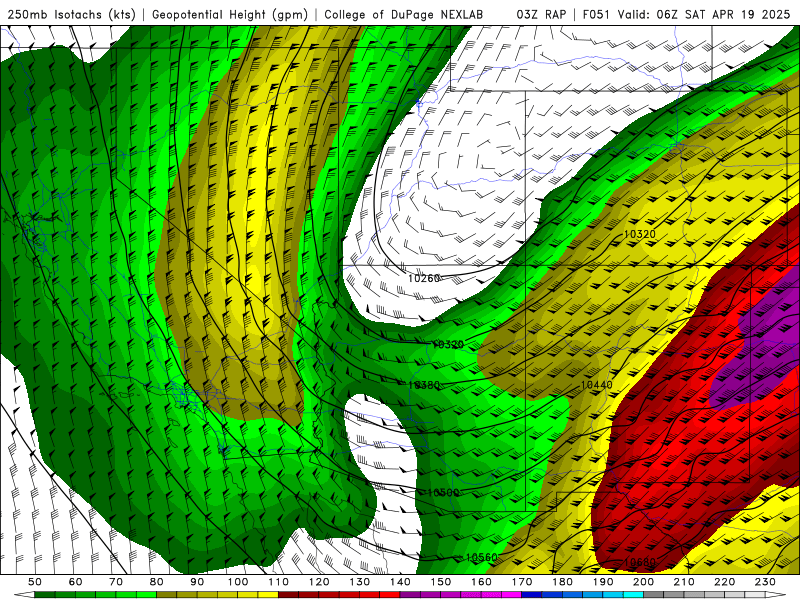Click the 10560 contour height label
This screenshot has width=800, height=600.
[481, 558]
